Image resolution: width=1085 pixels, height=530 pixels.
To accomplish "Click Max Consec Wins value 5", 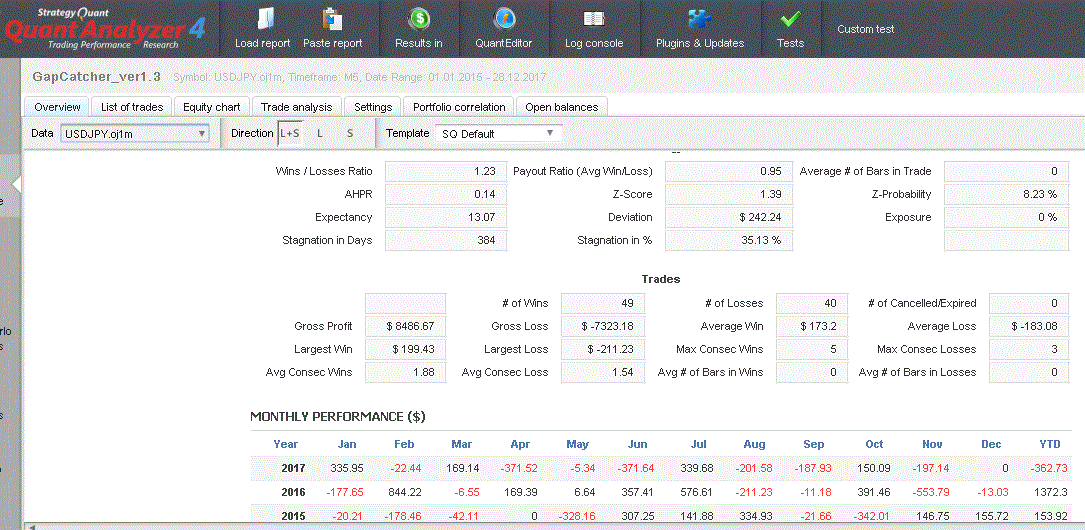I will tap(810, 349).
